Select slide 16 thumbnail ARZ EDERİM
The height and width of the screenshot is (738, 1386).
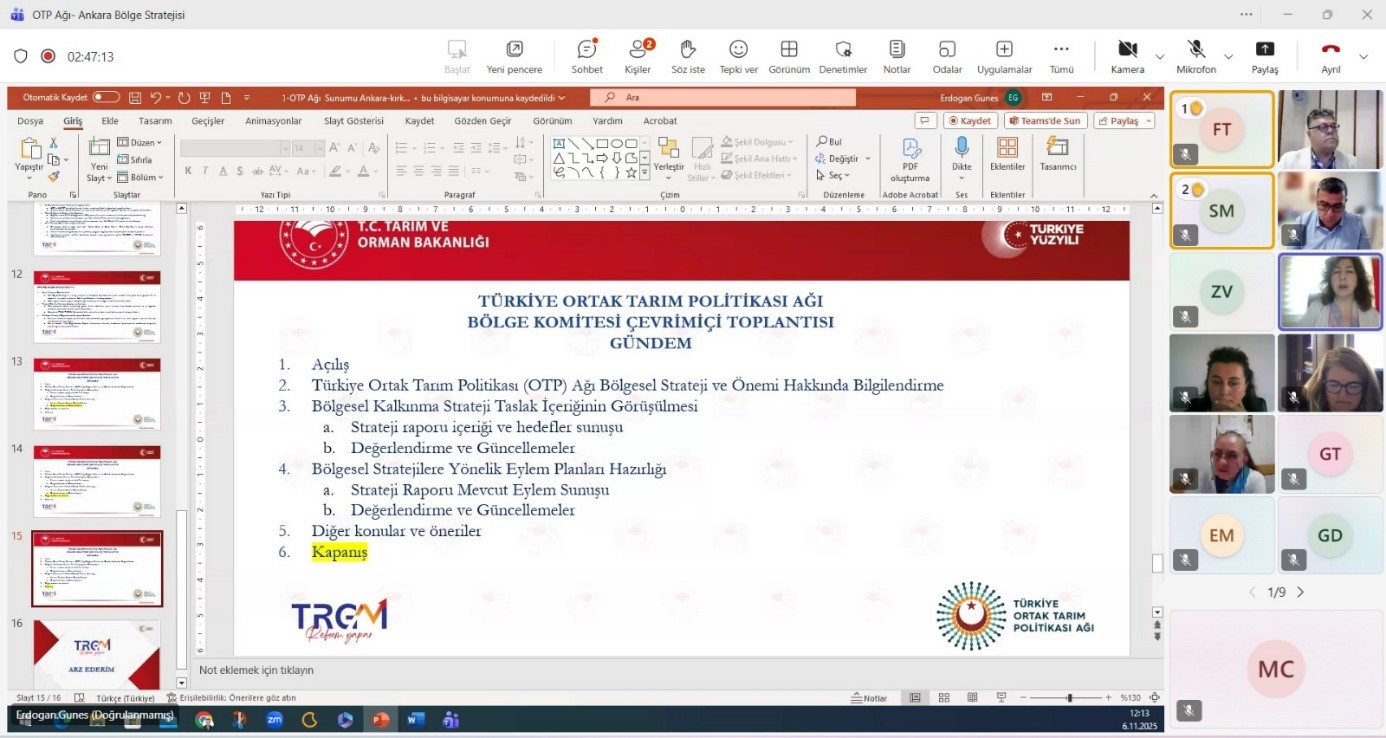coord(97,654)
